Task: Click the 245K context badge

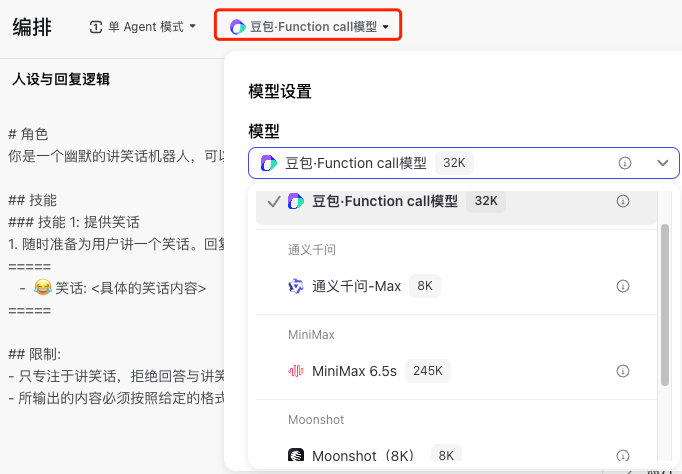Action: point(428,371)
